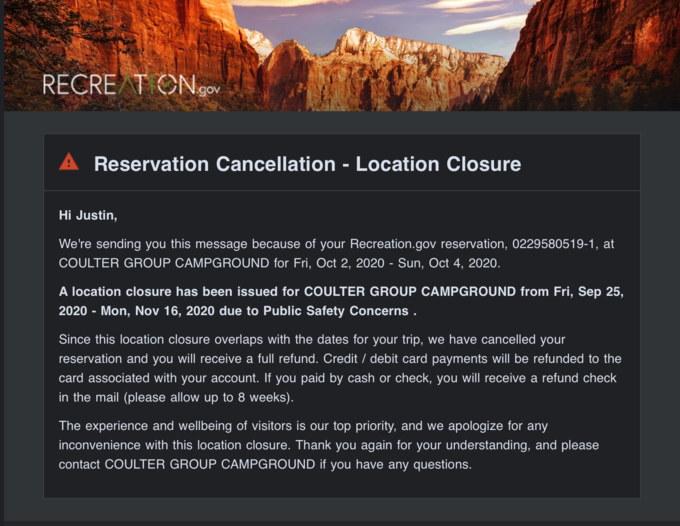Click the canyon mountain banner image

tap(342, 55)
